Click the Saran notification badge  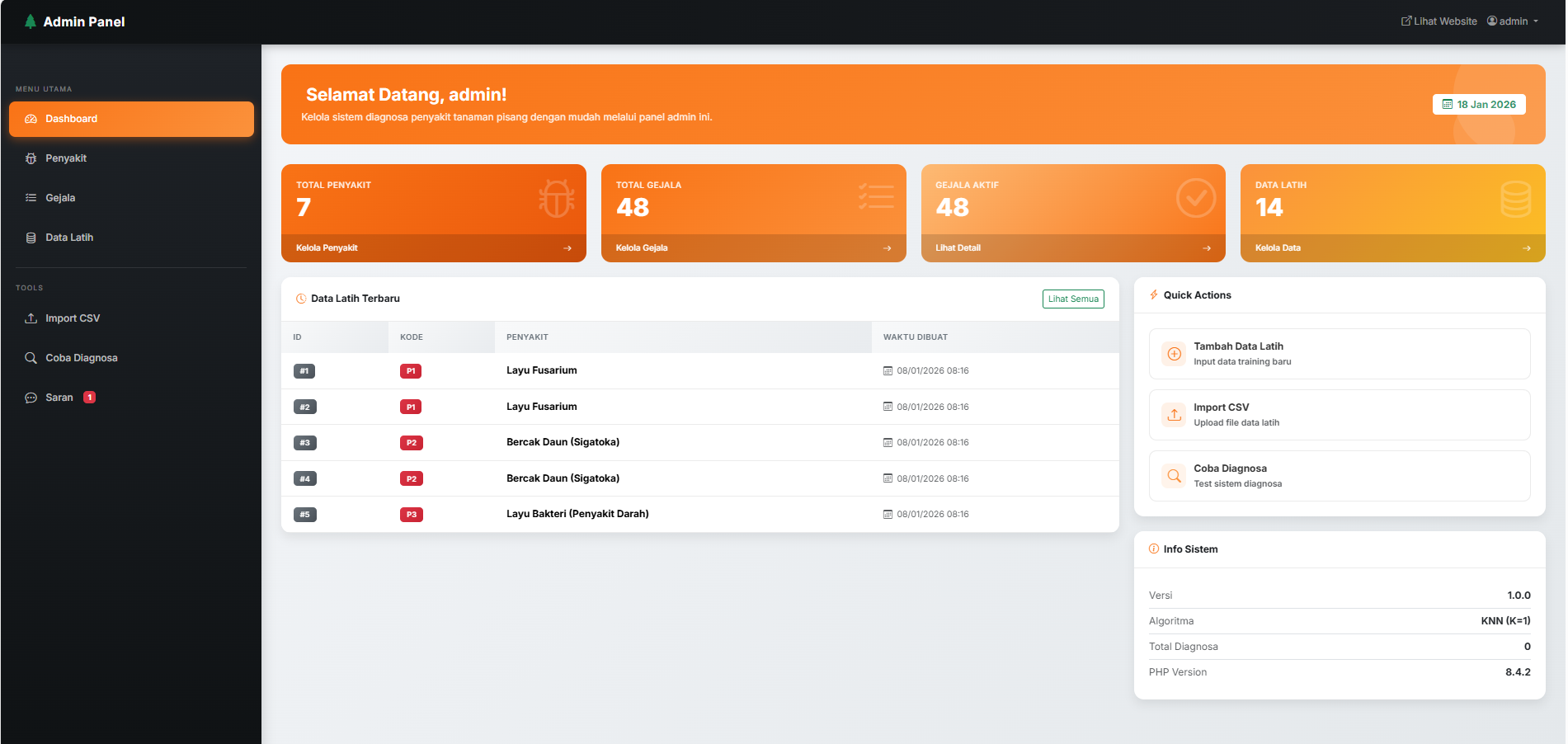89,397
